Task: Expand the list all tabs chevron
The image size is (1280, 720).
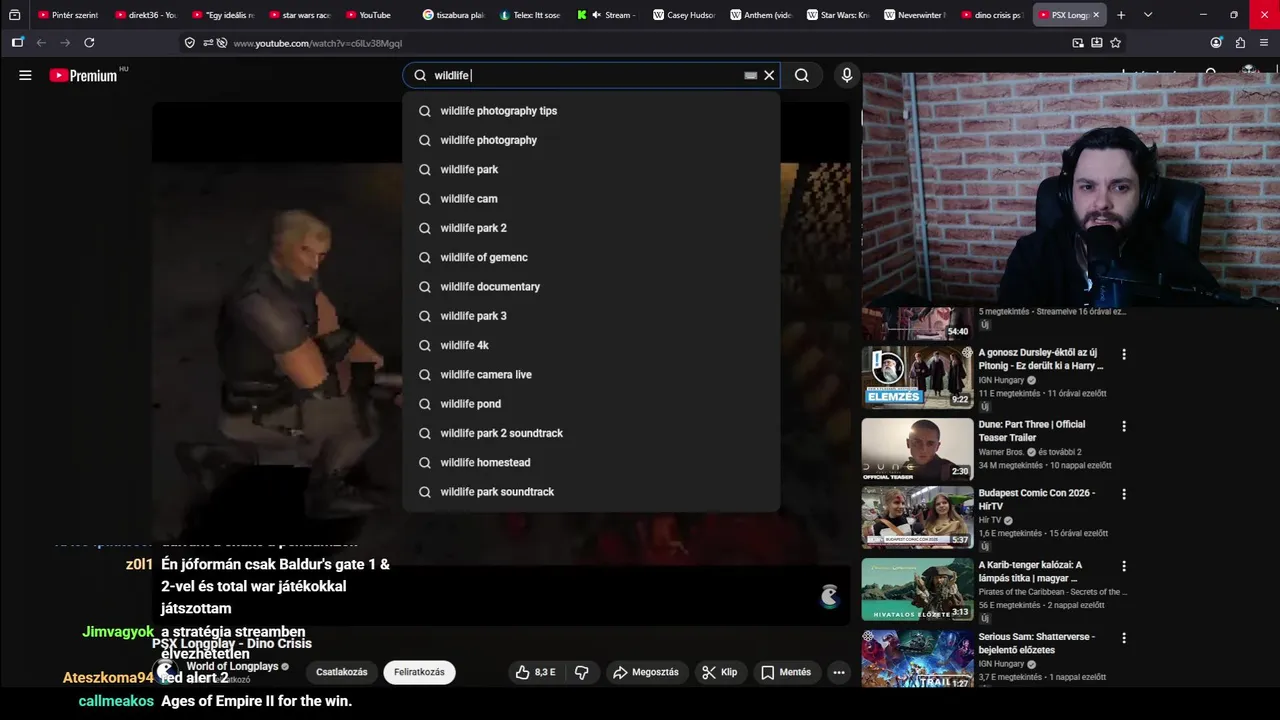Action: (1147, 15)
